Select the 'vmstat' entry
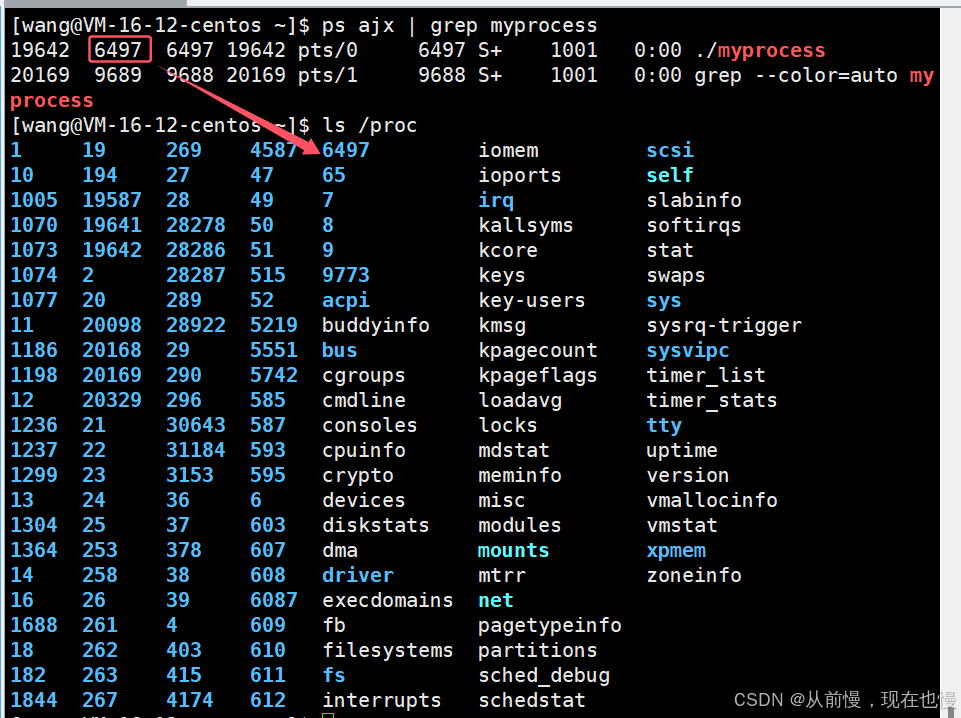This screenshot has height=718, width=961. [x=682, y=526]
